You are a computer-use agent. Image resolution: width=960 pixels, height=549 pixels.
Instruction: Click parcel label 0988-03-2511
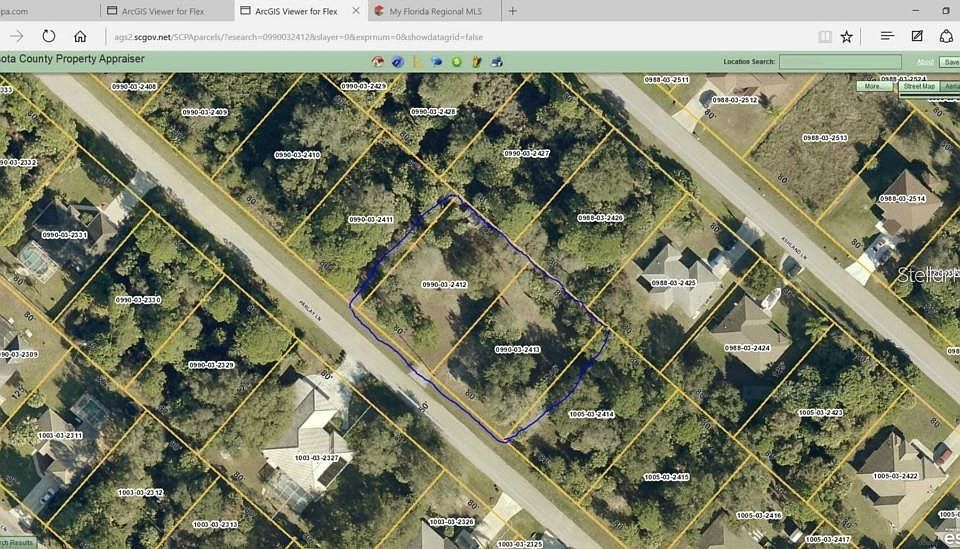(667, 80)
